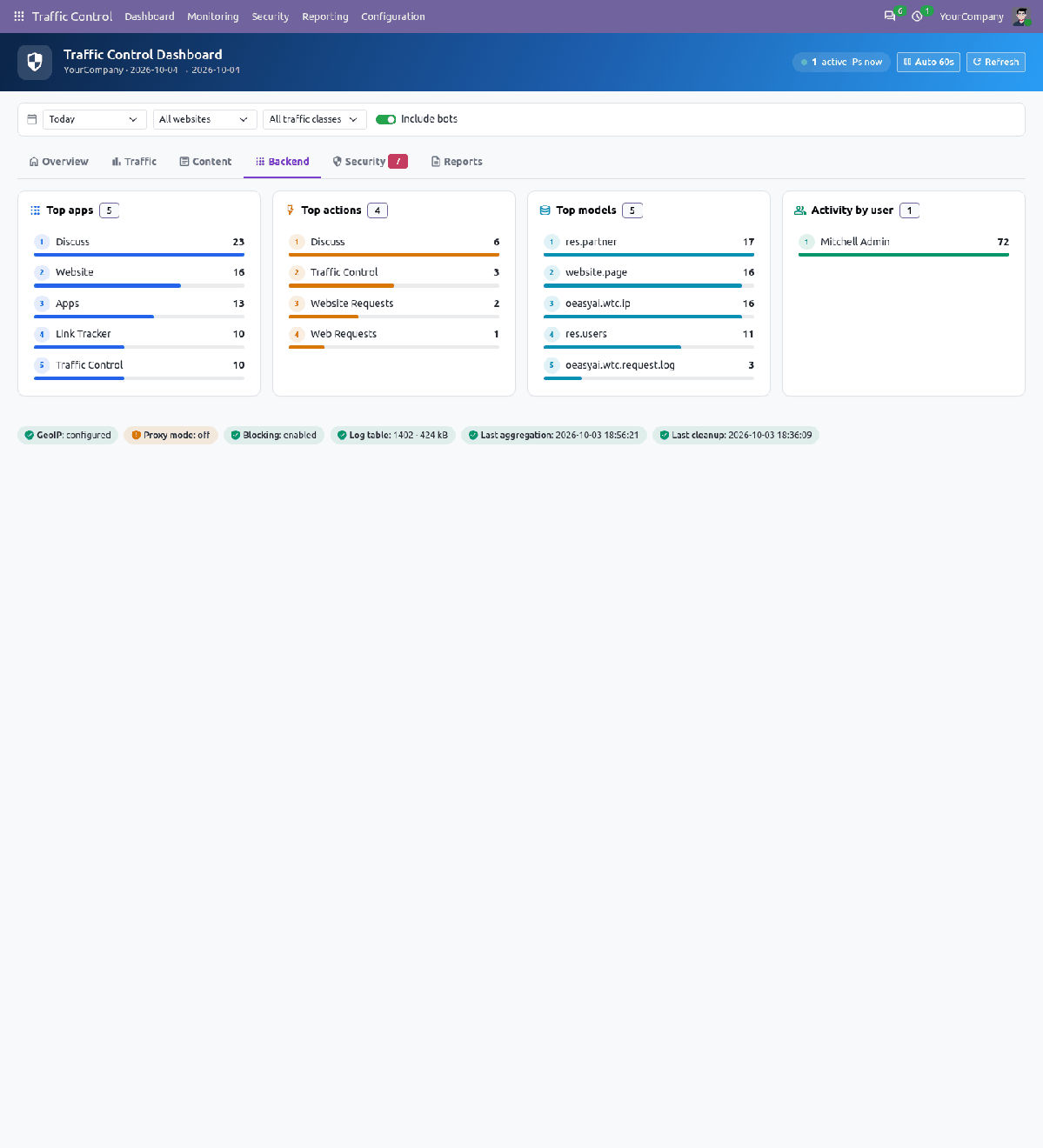Open YourCompany switcher in navbar
Image resolution: width=1043 pixels, height=1148 pixels.
(972, 17)
